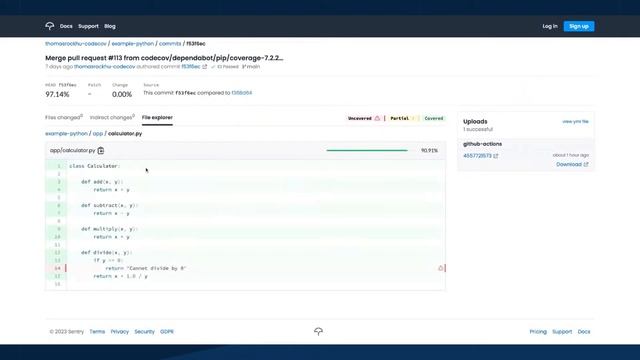The width and height of the screenshot is (640, 360).
Task: Open view yml file link in Uploads
Action: point(575,122)
